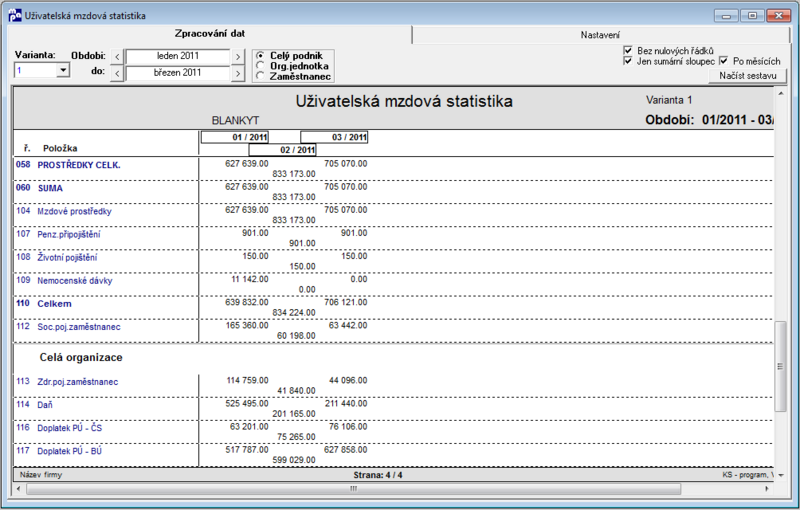Image resolution: width=800 pixels, height=510 pixels.
Task: Click the Celá organizace section heading
Action: 81,358
